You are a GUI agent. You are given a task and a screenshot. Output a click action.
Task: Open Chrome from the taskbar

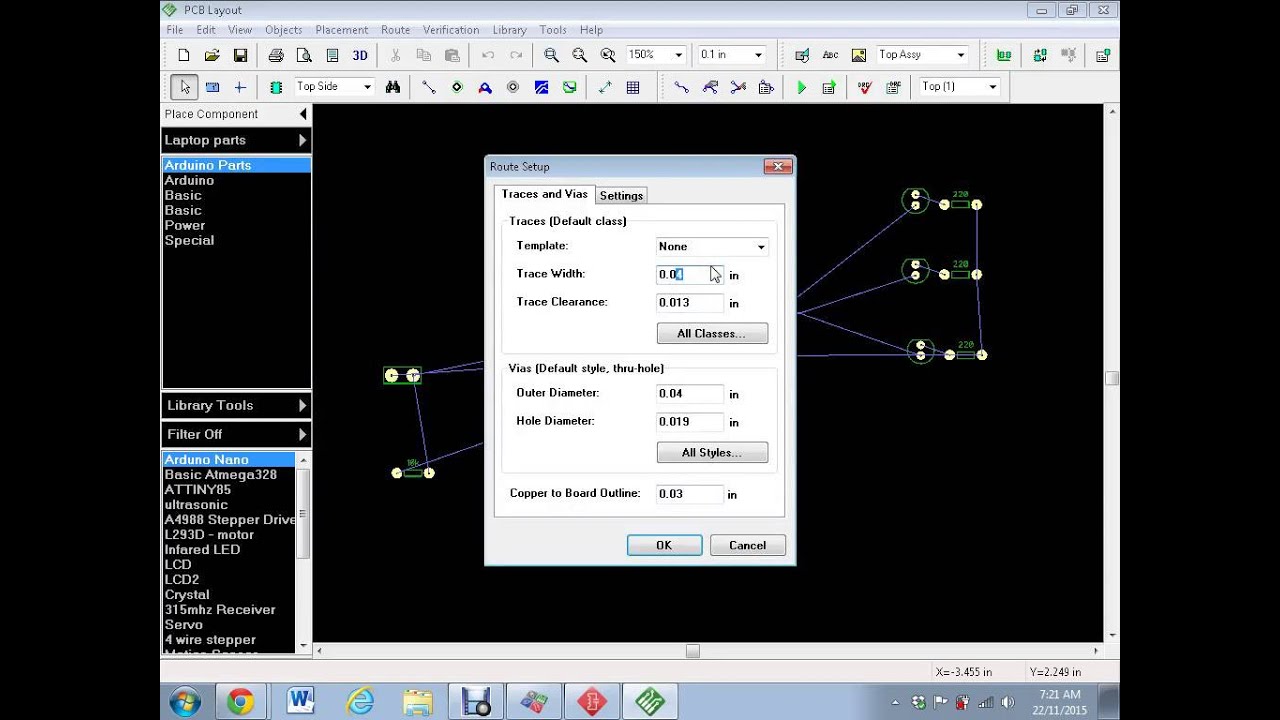pyautogui.click(x=240, y=702)
